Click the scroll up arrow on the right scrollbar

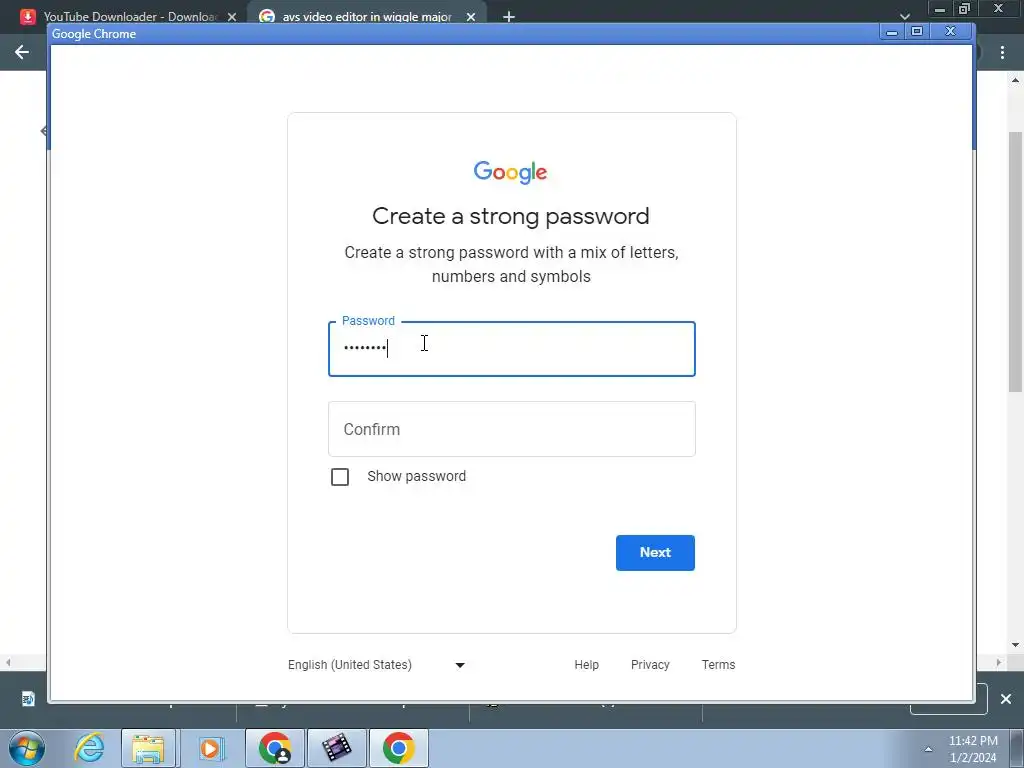[1015, 80]
